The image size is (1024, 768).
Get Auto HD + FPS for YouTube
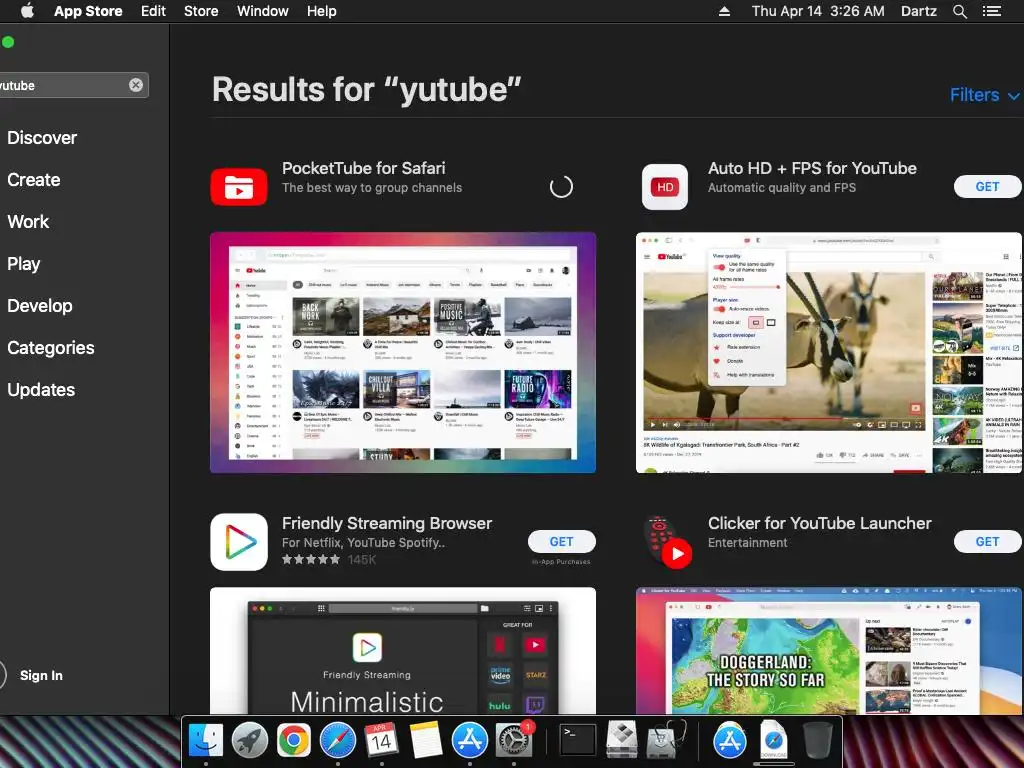pos(987,187)
